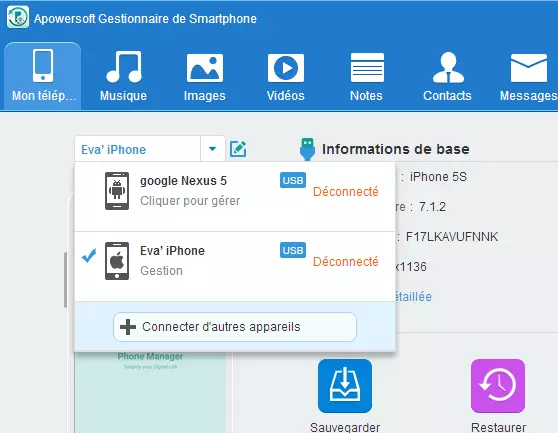Click the Apowersoft app logo icon
Image resolution: width=558 pixels, height=433 pixels.
pyautogui.click(x=18, y=17)
